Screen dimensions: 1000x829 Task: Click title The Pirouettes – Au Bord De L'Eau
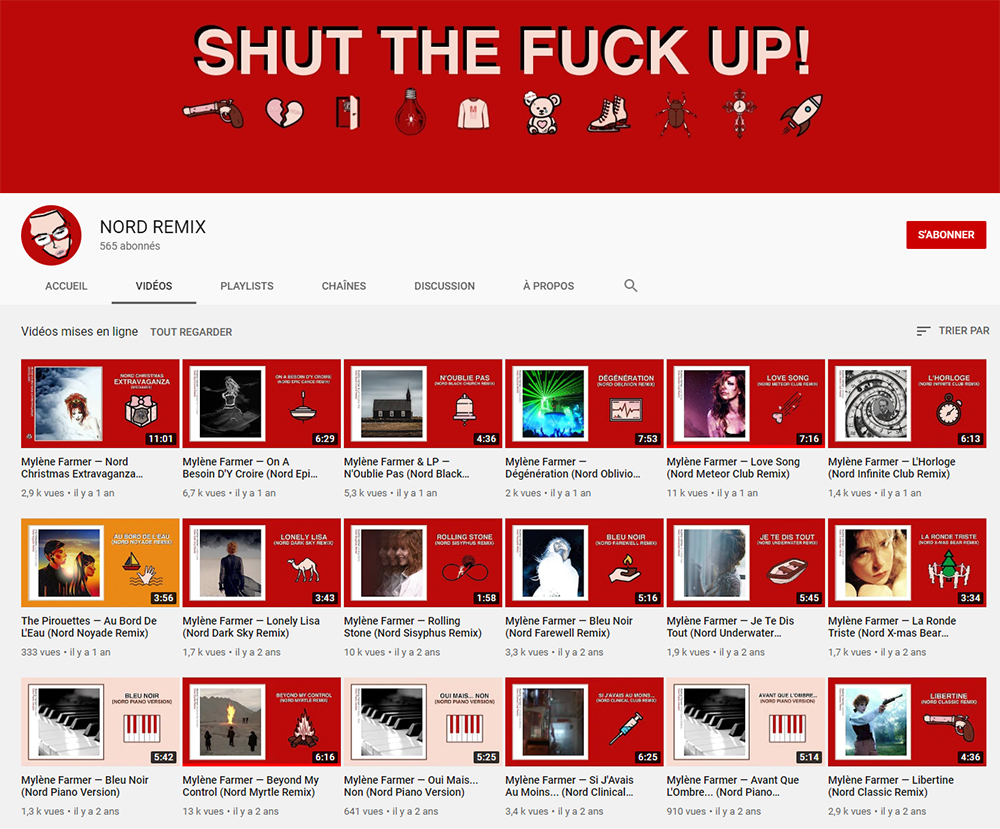(89, 627)
